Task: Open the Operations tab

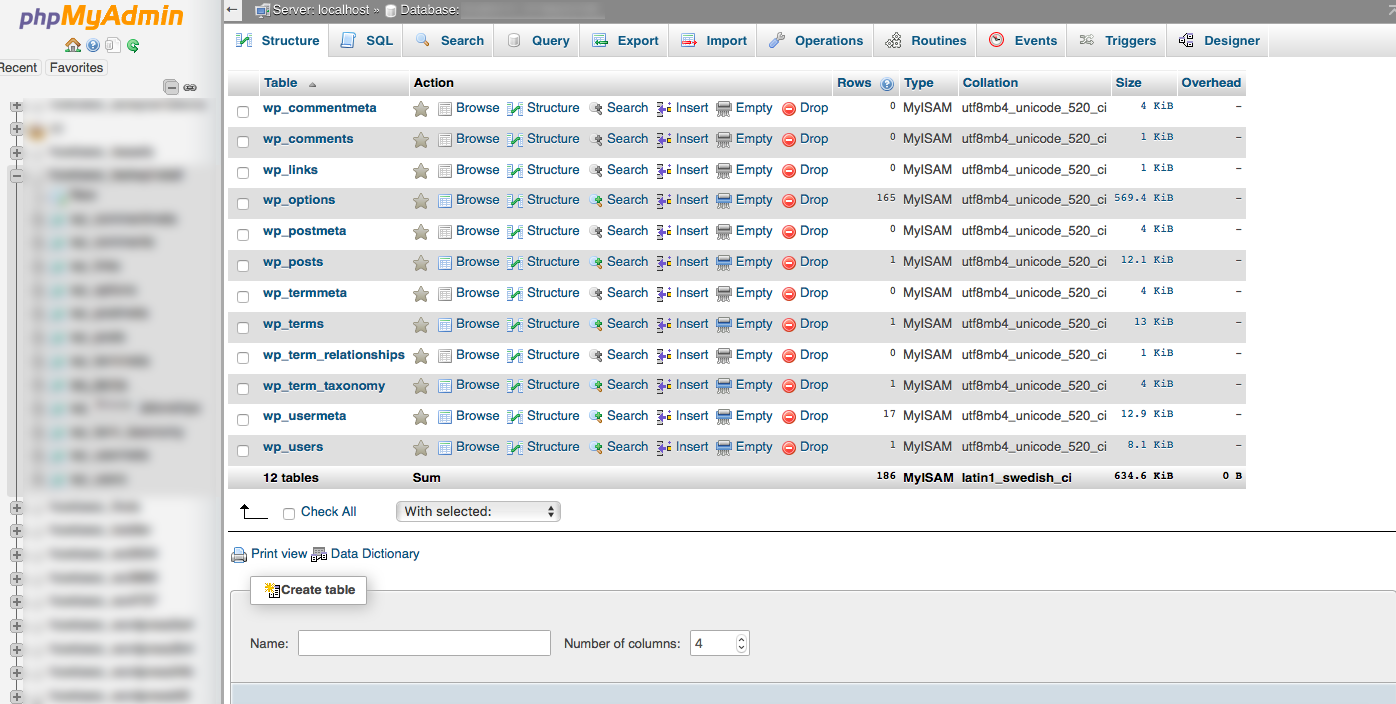Action: click(x=816, y=41)
